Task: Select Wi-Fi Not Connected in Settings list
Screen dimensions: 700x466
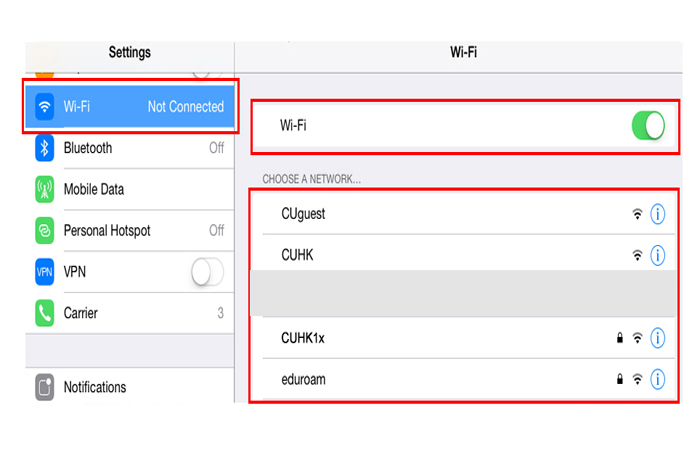Action: 130,107
